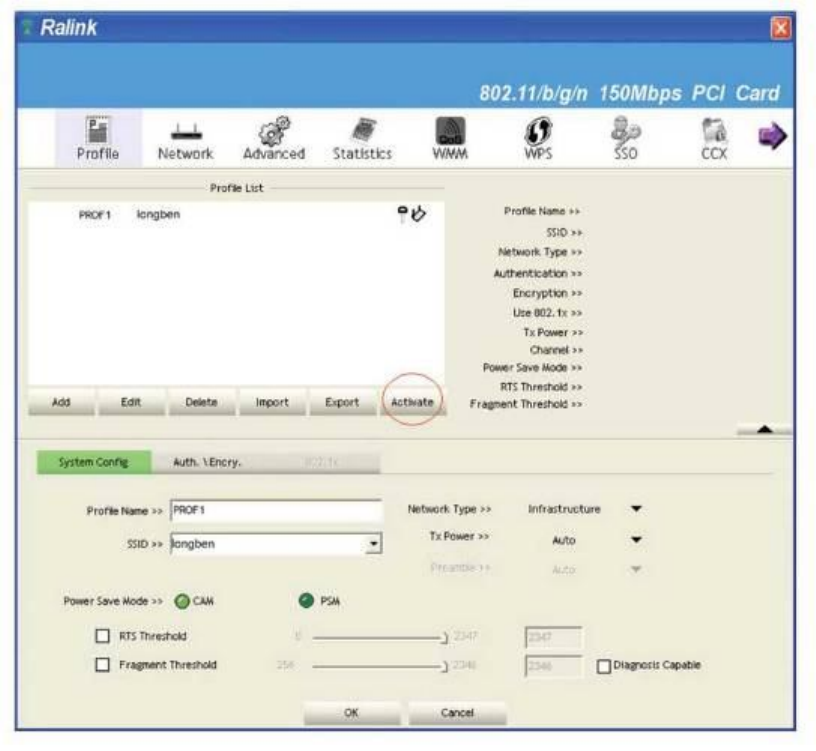The width and height of the screenshot is (816, 751).
Task: Open the SSID dropdown arrow
Action: 373,544
